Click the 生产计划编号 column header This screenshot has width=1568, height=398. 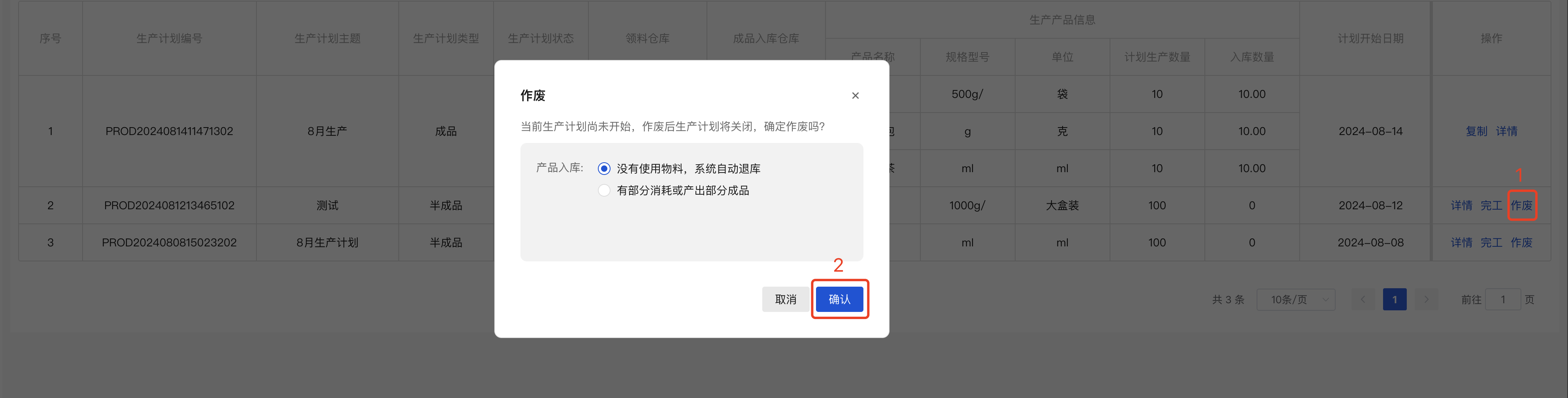pos(169,38)
